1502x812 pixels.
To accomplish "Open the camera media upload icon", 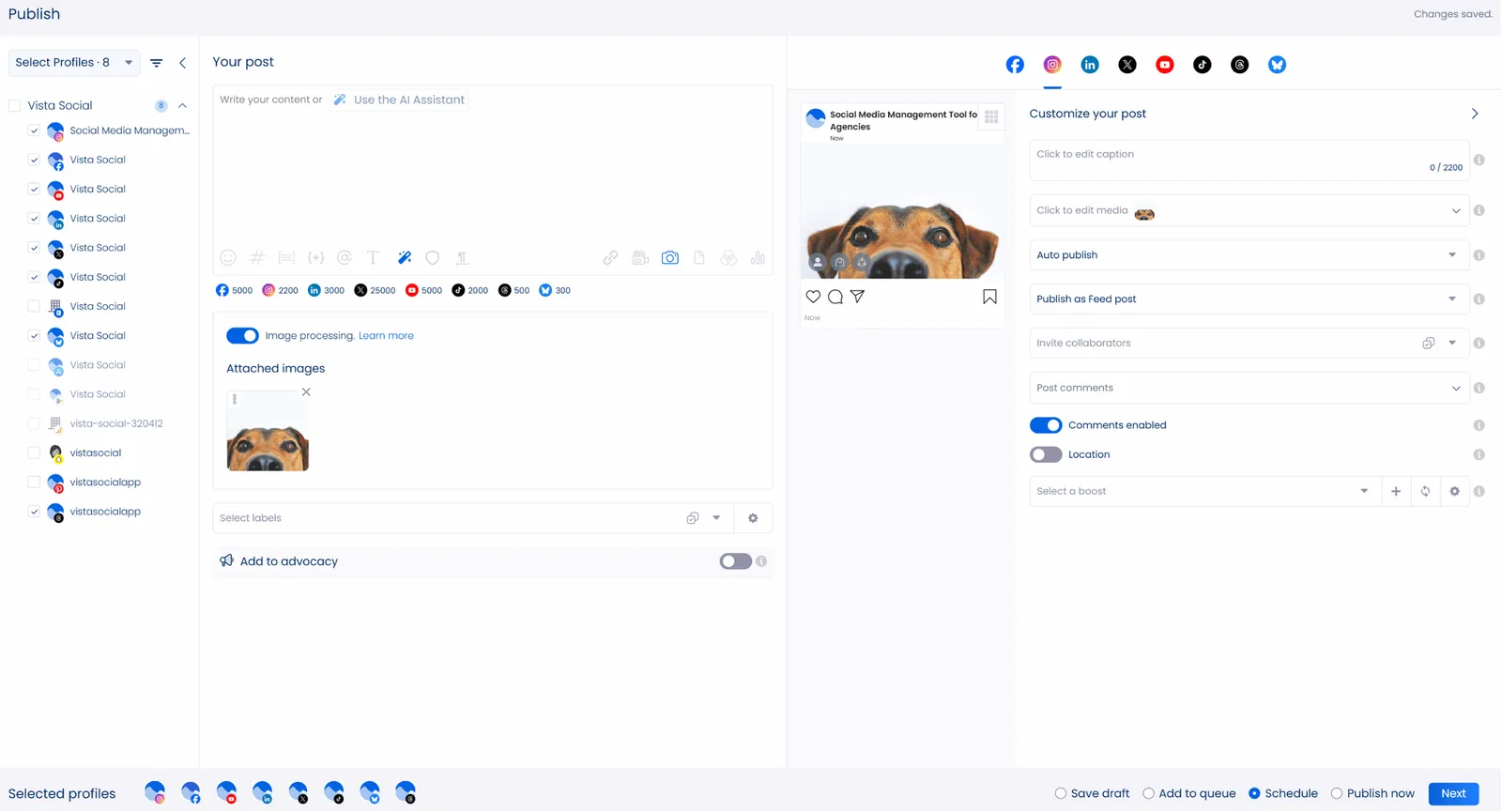I will pyautogui.click(x=669, y=258).
